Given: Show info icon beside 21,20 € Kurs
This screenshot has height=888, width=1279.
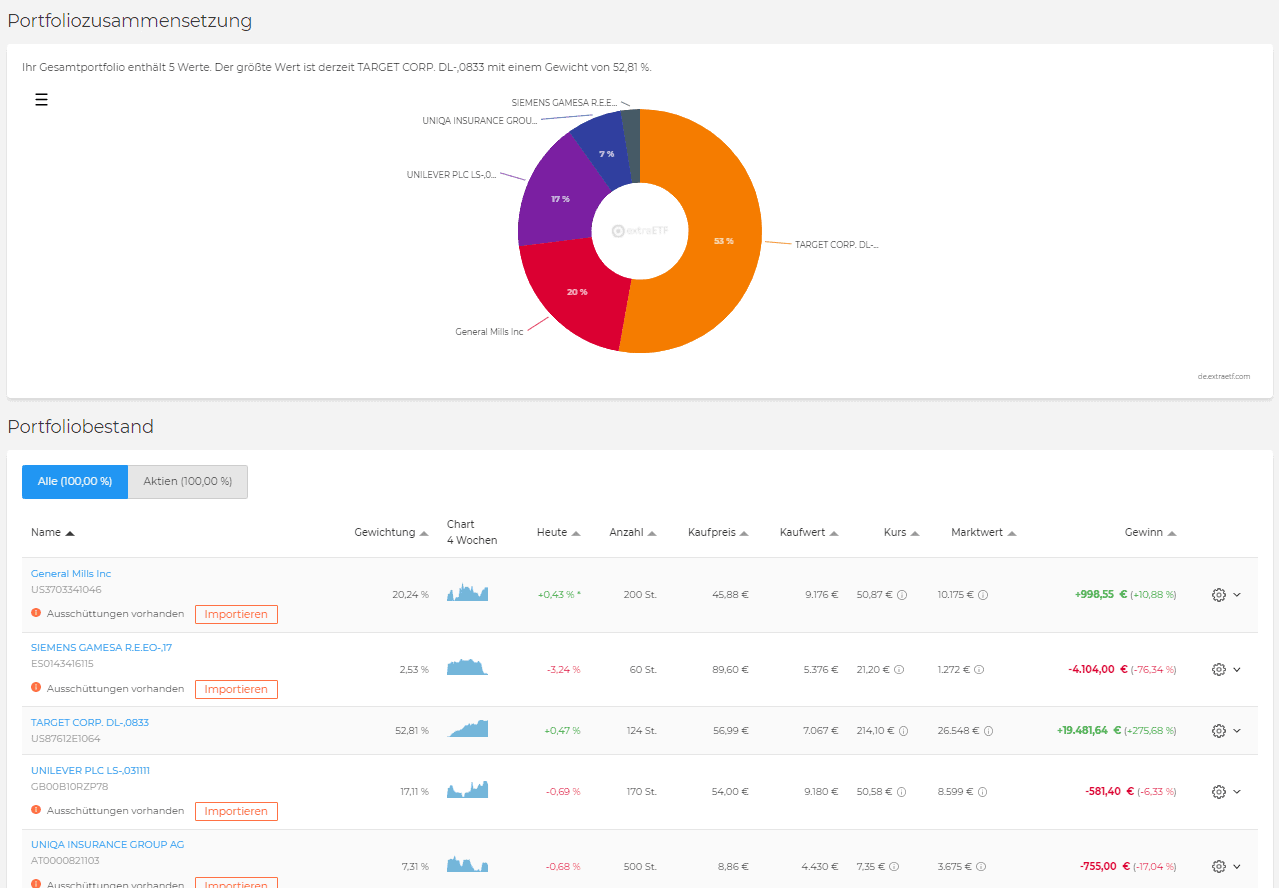Looking at the screenshot, I should (898, 669).
